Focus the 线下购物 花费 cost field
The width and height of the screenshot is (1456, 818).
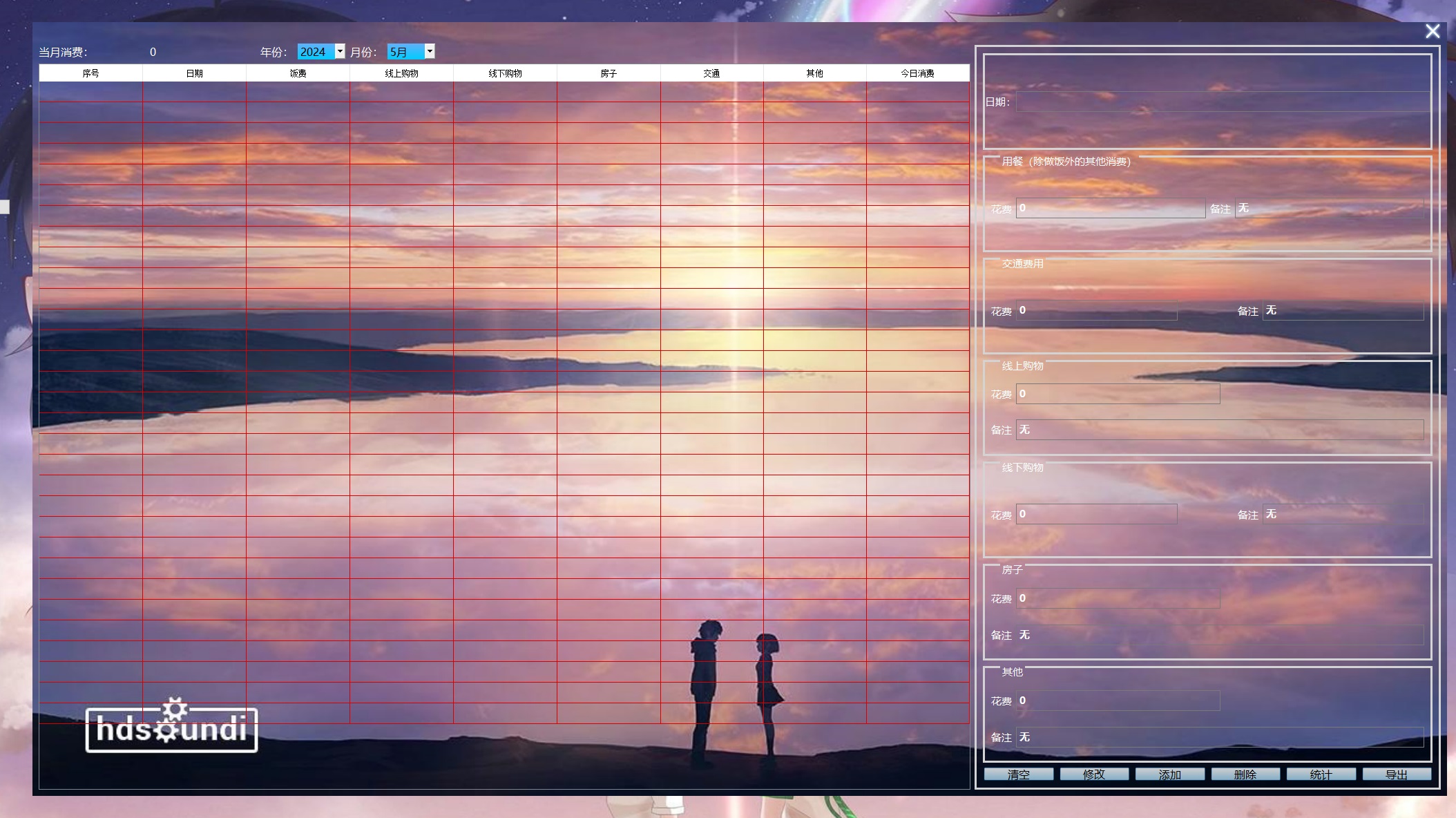[x=1097, y=514]
